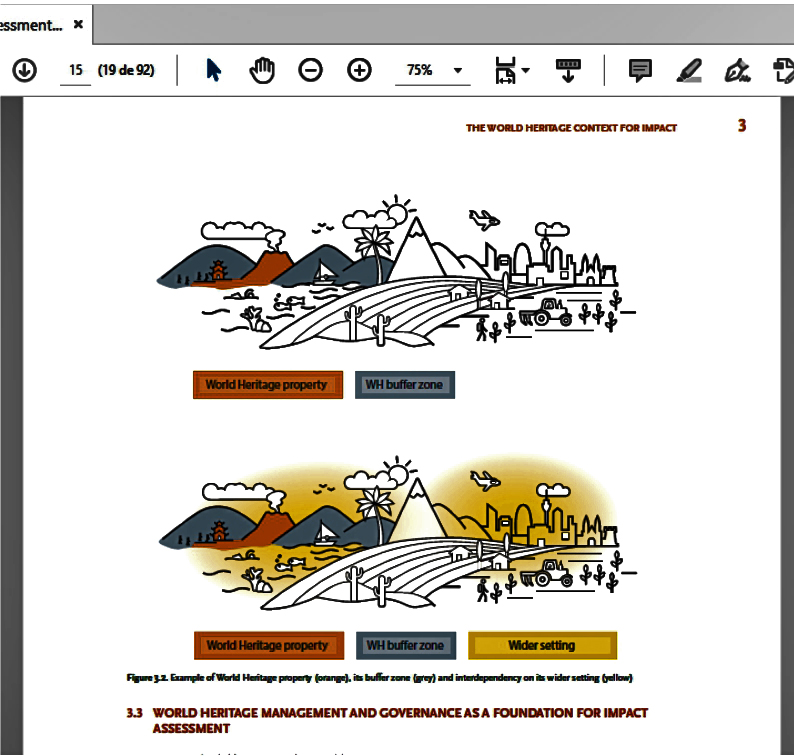This screenshot has width=794, height=756.
Task: Click the page number field showing 15
Action: 75,70
